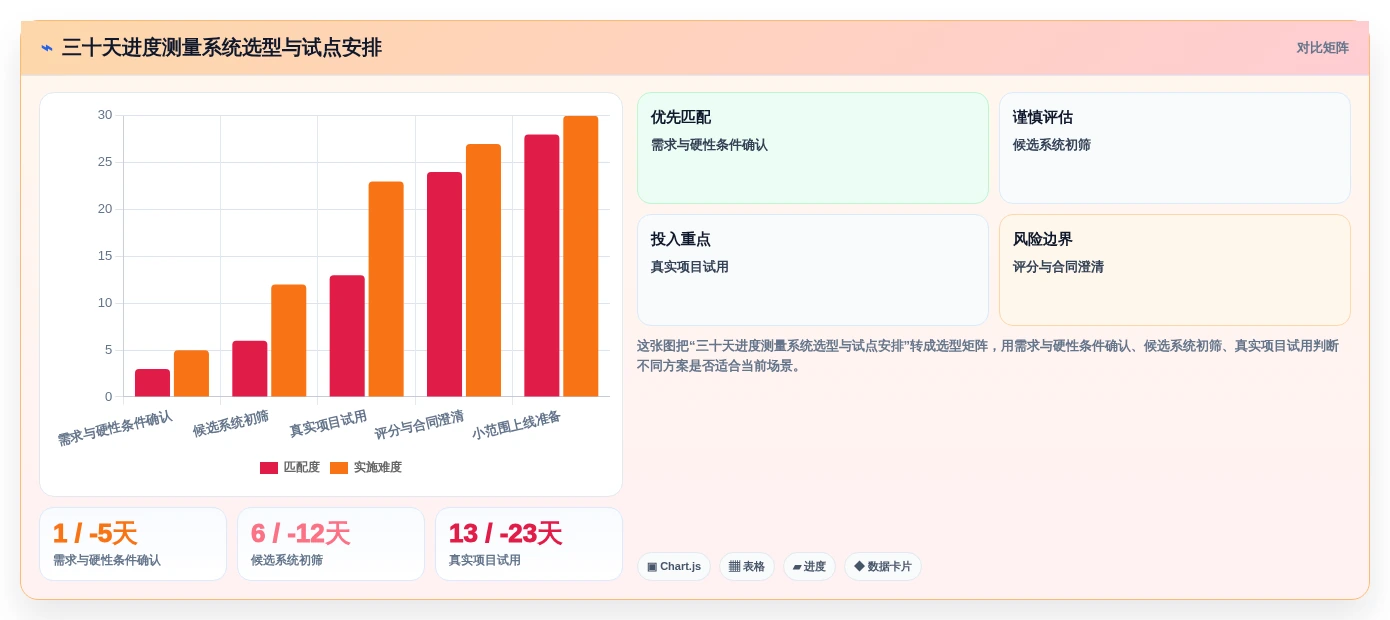Viewport: 1390px width, 620px height.
Task: Click the 匹配度 legend label
Action: [301, 467]
